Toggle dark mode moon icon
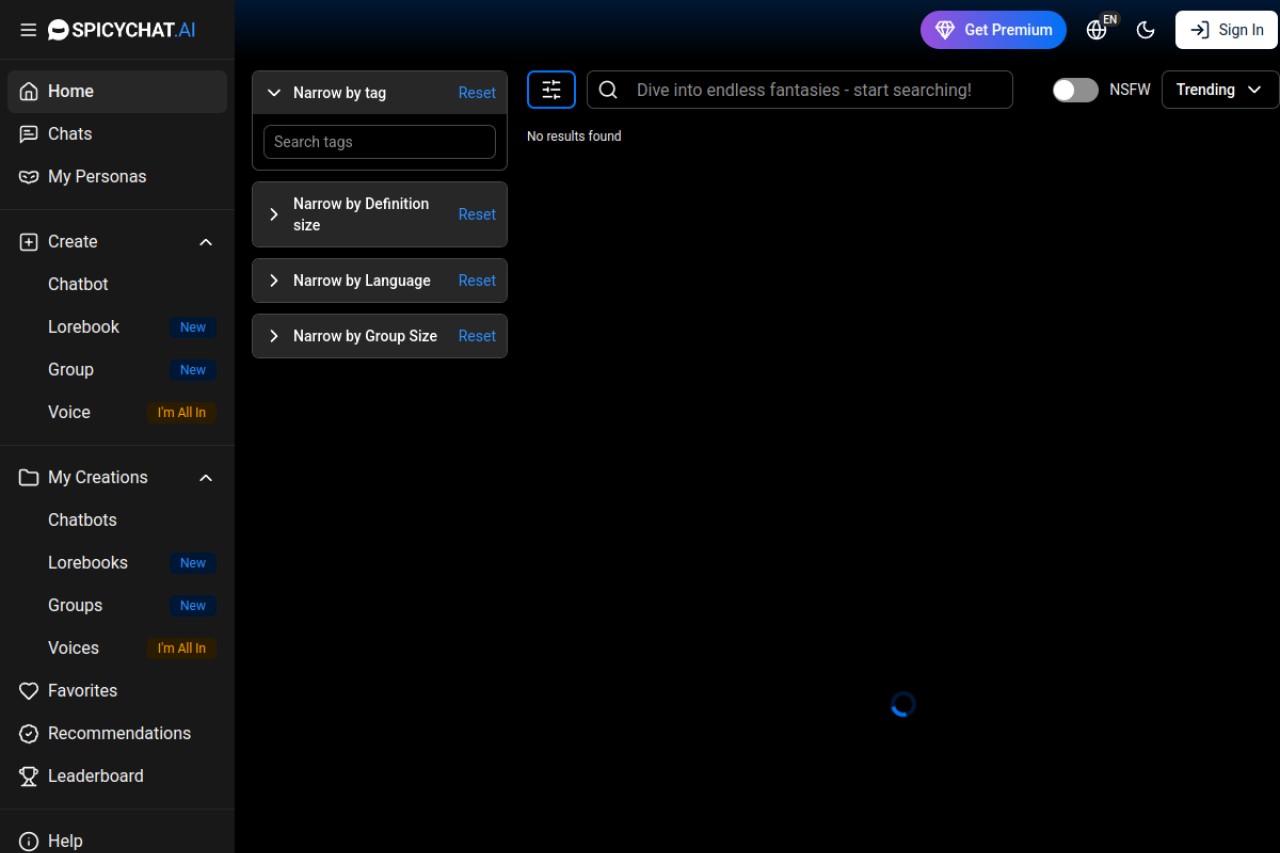 pos(1146,30)
